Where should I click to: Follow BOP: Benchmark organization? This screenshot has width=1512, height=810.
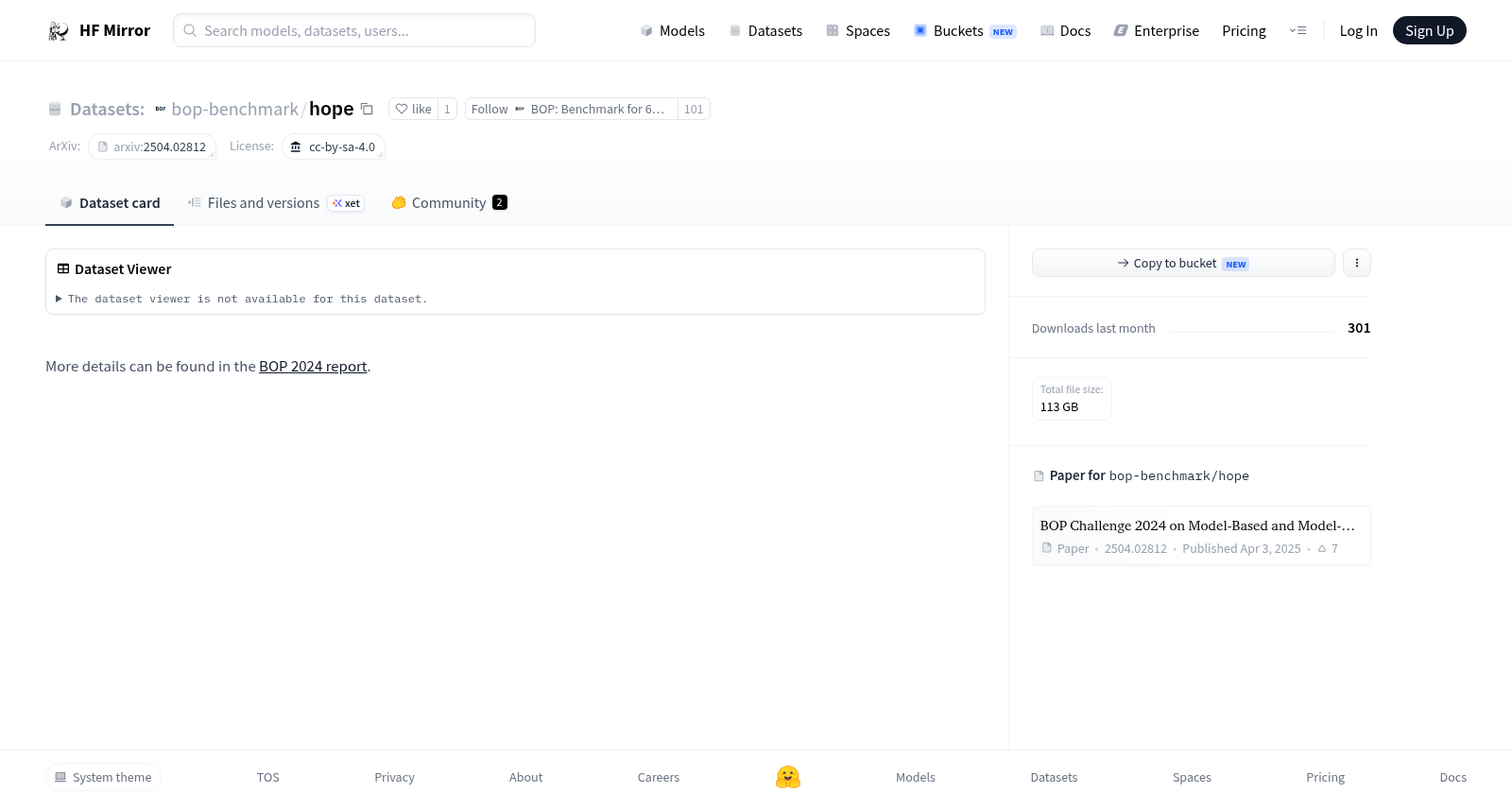tap(571, 110)
